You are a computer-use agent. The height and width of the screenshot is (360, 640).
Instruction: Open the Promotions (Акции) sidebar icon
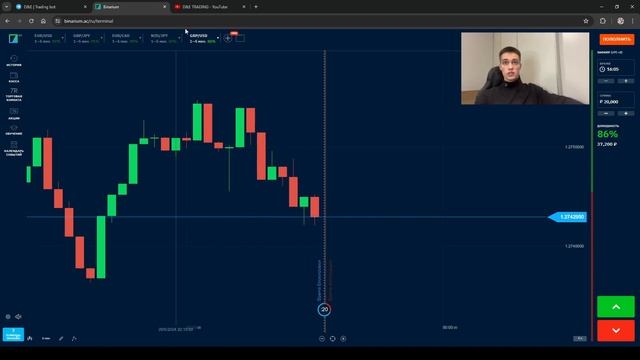tap(13, 113)
